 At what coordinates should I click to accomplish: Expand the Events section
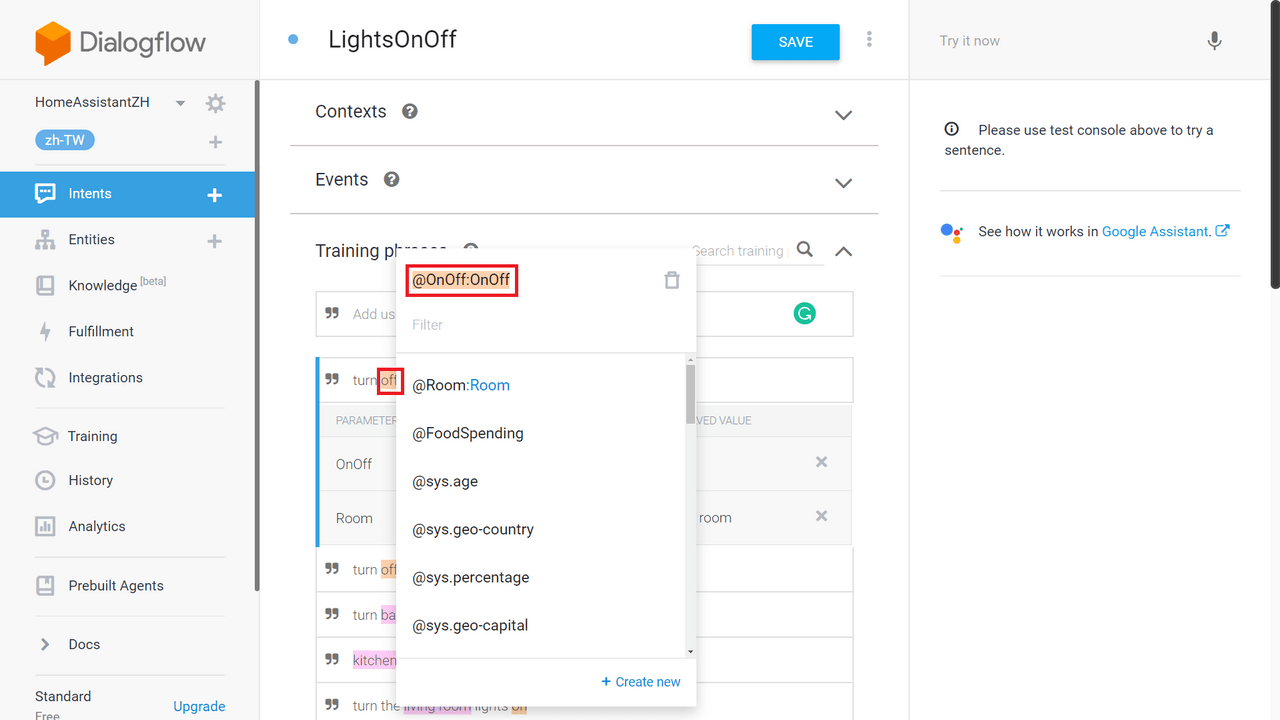(843, 183)
